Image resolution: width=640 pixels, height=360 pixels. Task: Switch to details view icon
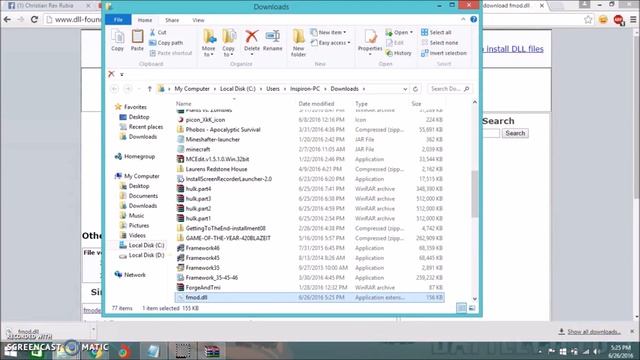tap(461, 308)
